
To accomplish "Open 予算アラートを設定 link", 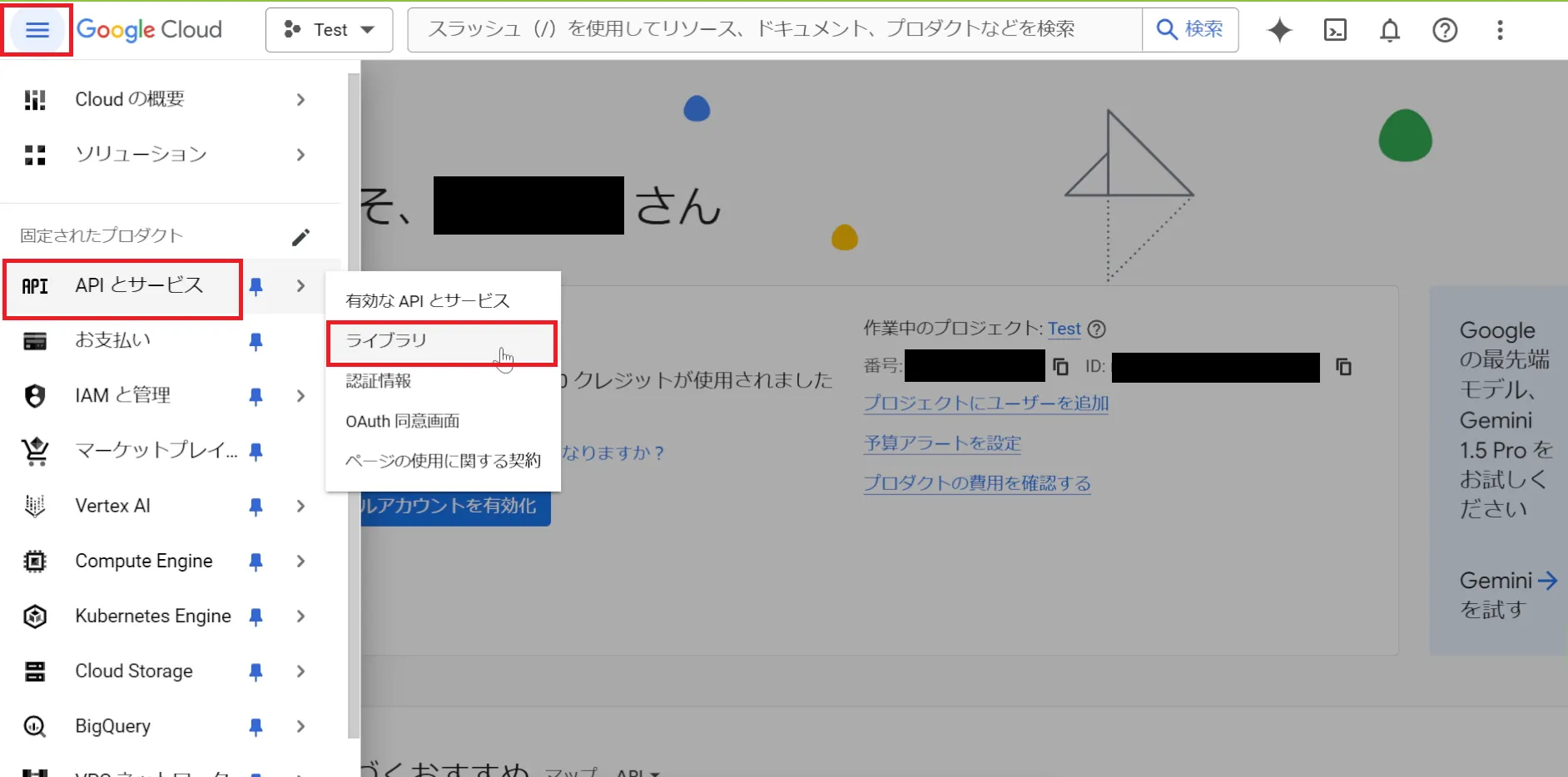I will click(942, 443).
